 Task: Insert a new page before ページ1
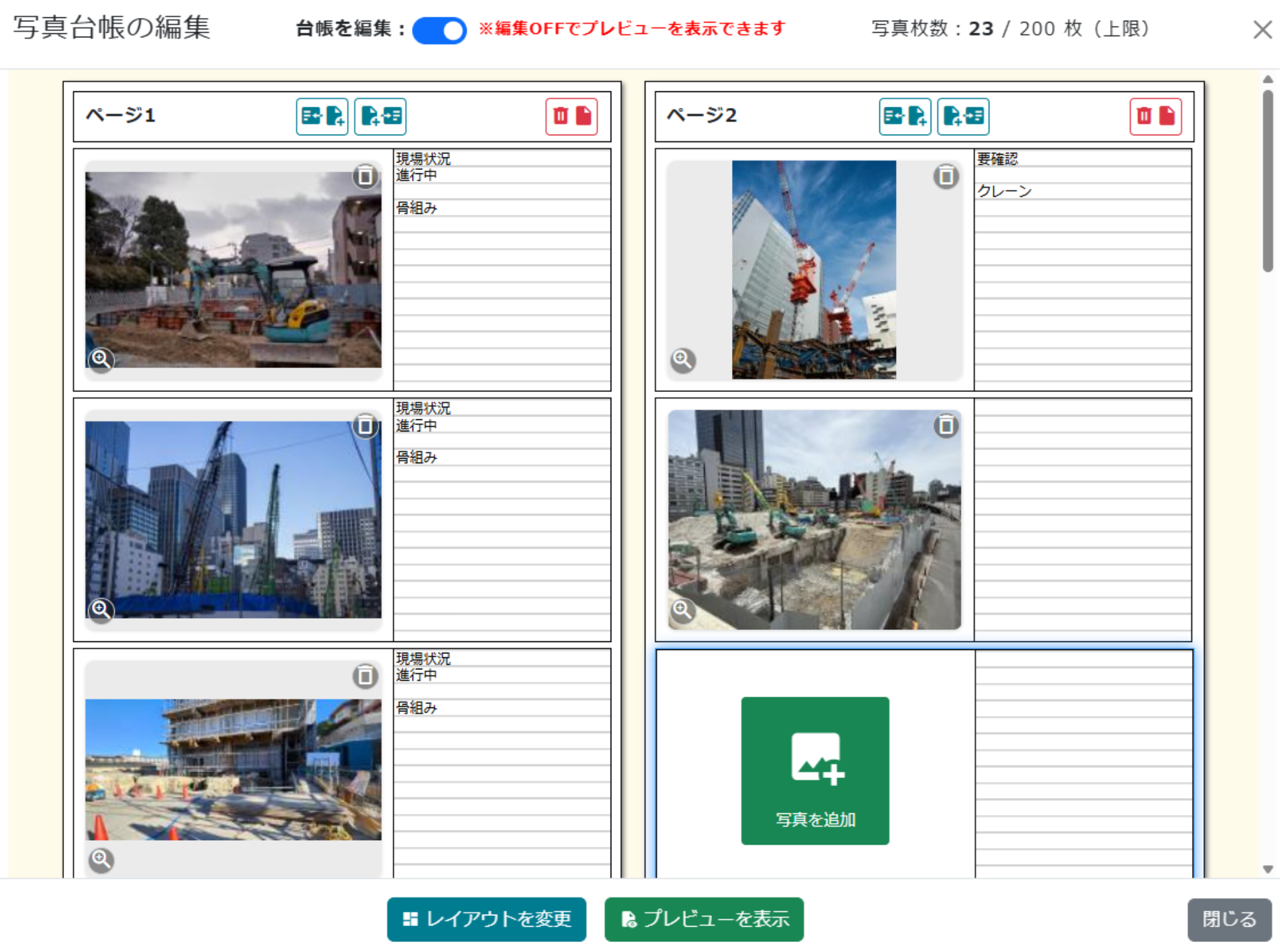(x=322, y=116)
